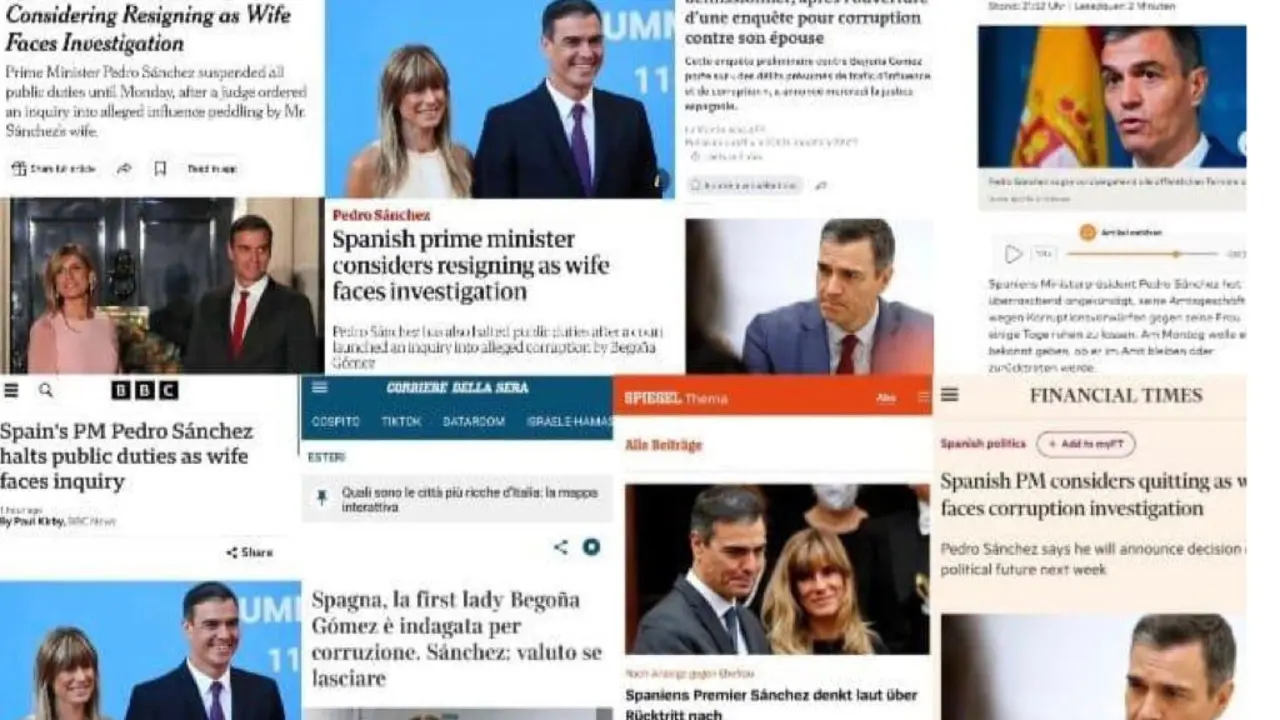Click the Read in app button
Screen dimensions: 1280x720
(212, 169)
